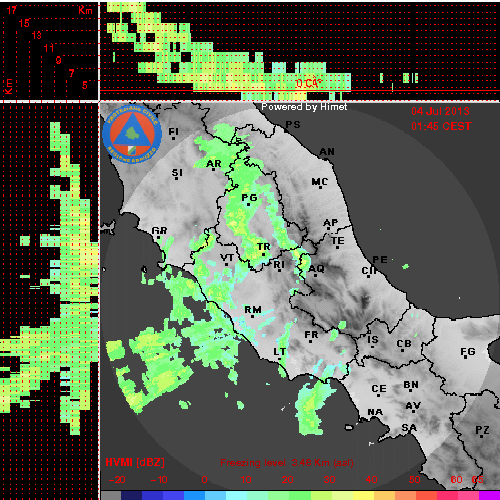Click the GR city label
The height and width of the screenshot is (500, 500).
click(x=159, y=230)
